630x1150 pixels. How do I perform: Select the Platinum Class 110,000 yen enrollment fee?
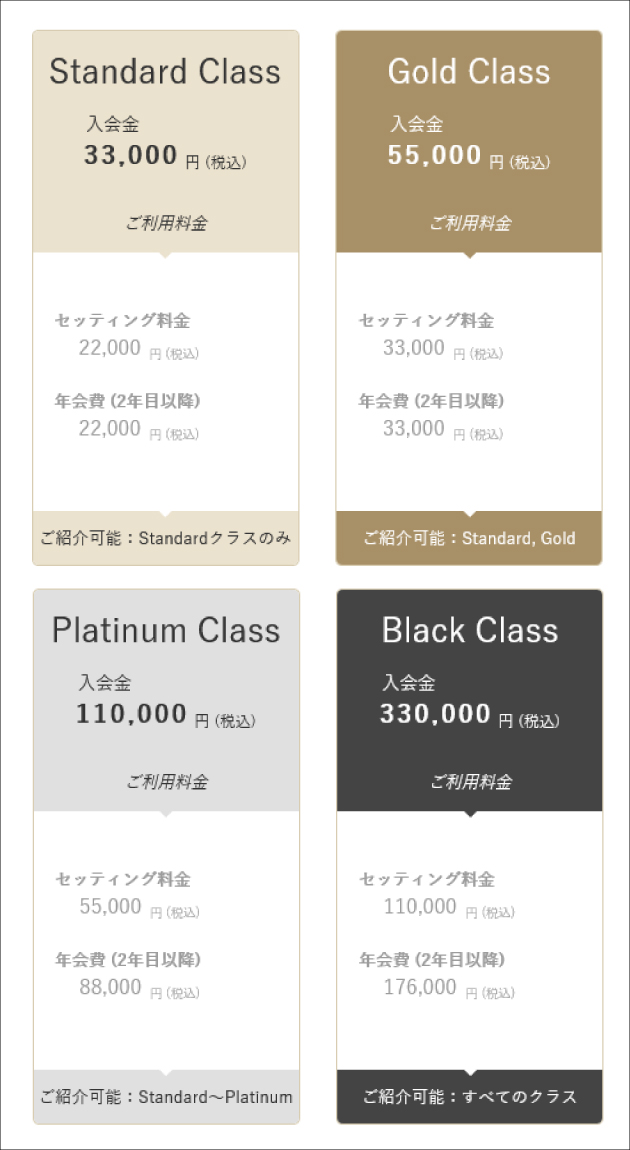pyautogui.click(x=132, y=714)
